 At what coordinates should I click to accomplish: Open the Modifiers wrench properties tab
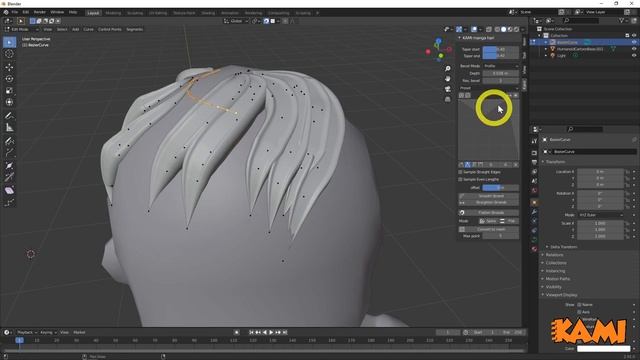(x=534, y=212)
